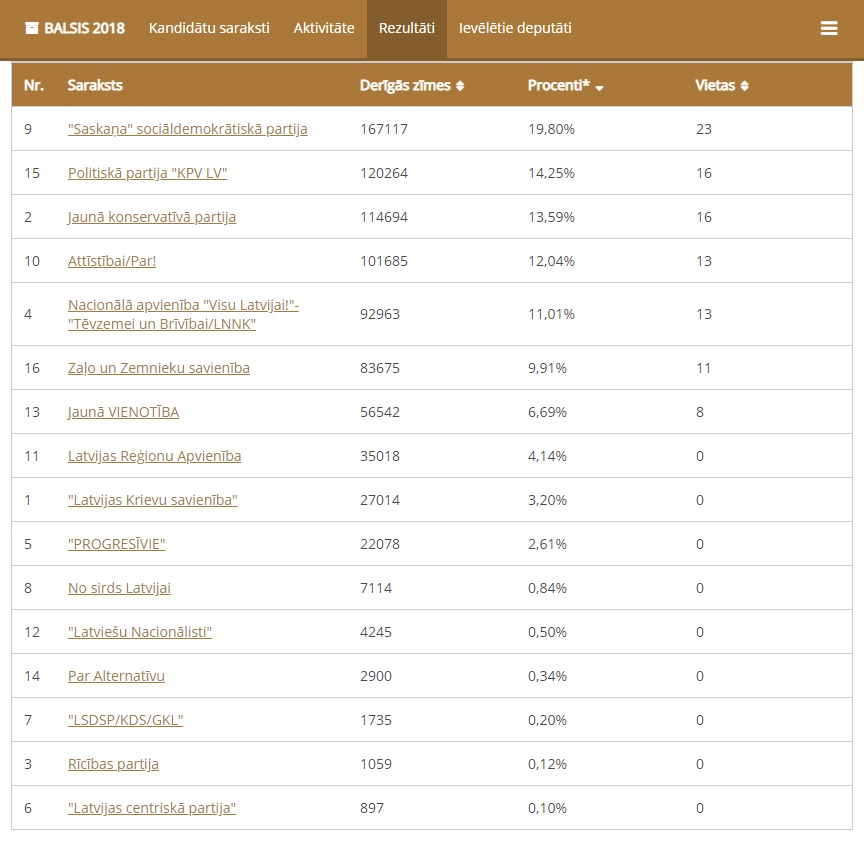The height and width of the screenshot is (841, 864).
Task: Click Jaunā konservatīvā partija link
Action: pyautogui.click(x=152, y=217)
